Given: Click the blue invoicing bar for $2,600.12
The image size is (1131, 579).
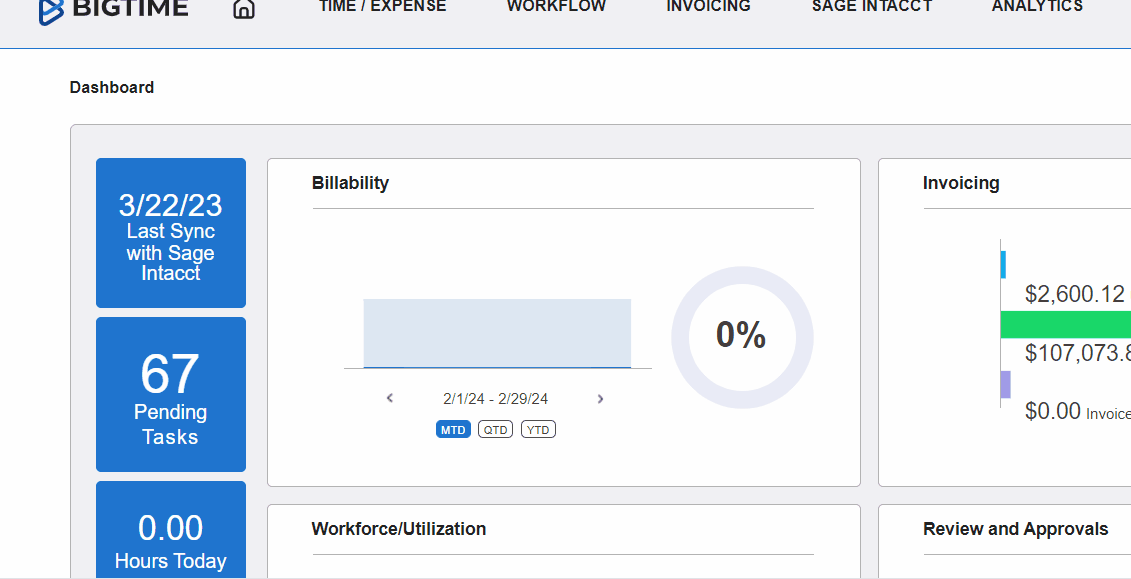Looking at the screenshot, I should (x=1003, y=264).
